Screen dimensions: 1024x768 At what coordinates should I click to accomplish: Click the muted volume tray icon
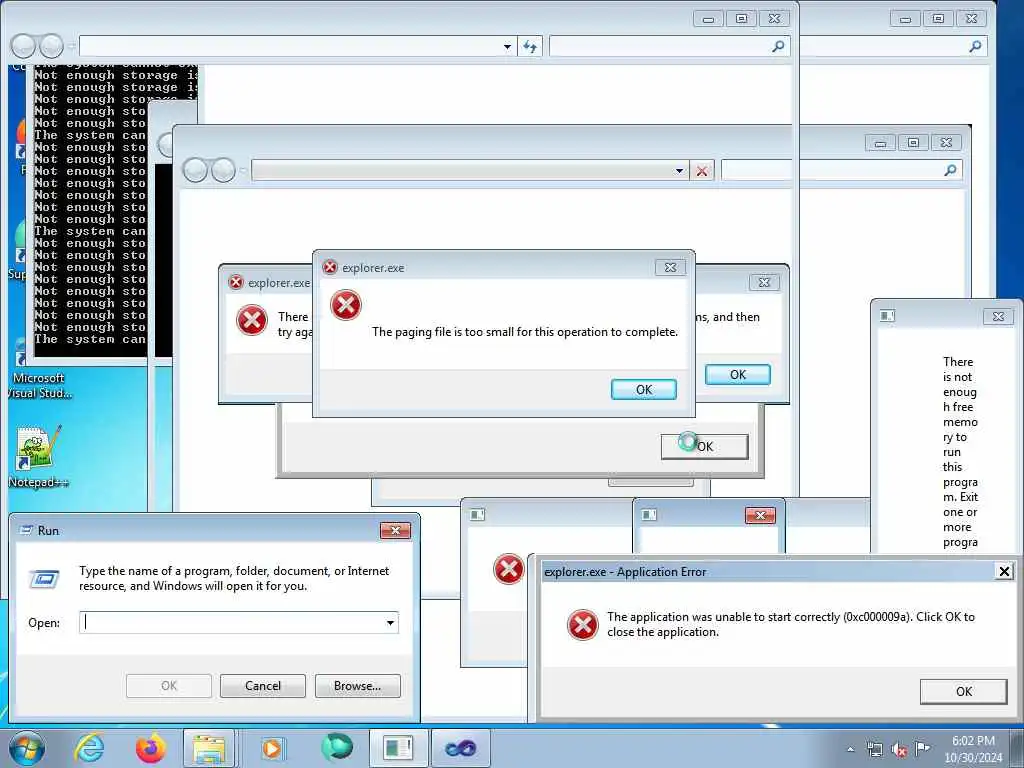pyautogui.click(x=899, y=749)
